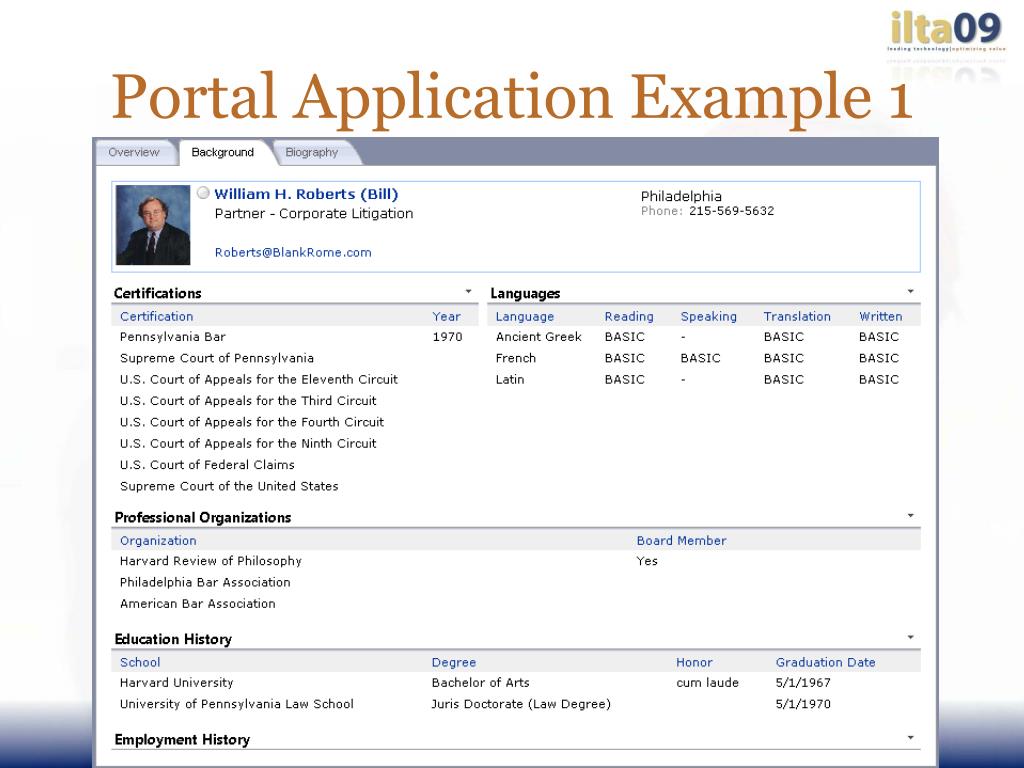Click the Philadelphia office location
This screenshot has width=1024, height=768.
point(681,196)
